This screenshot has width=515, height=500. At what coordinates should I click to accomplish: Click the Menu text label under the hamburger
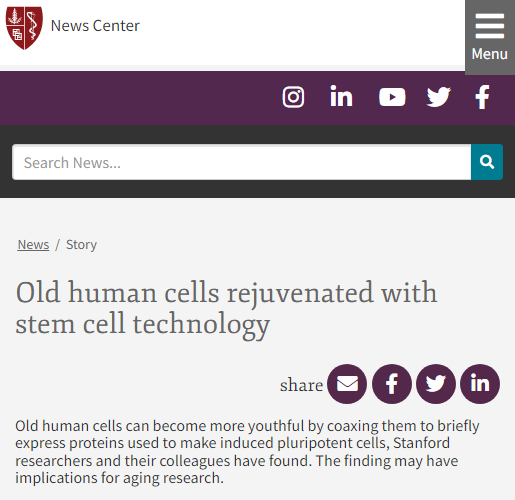click(x=490, y=54)
